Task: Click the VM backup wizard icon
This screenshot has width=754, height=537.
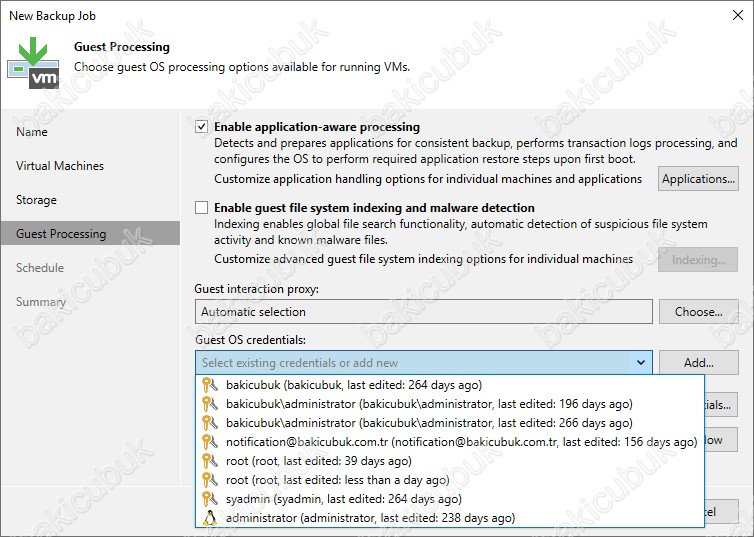Action: (x=33, y=63)
